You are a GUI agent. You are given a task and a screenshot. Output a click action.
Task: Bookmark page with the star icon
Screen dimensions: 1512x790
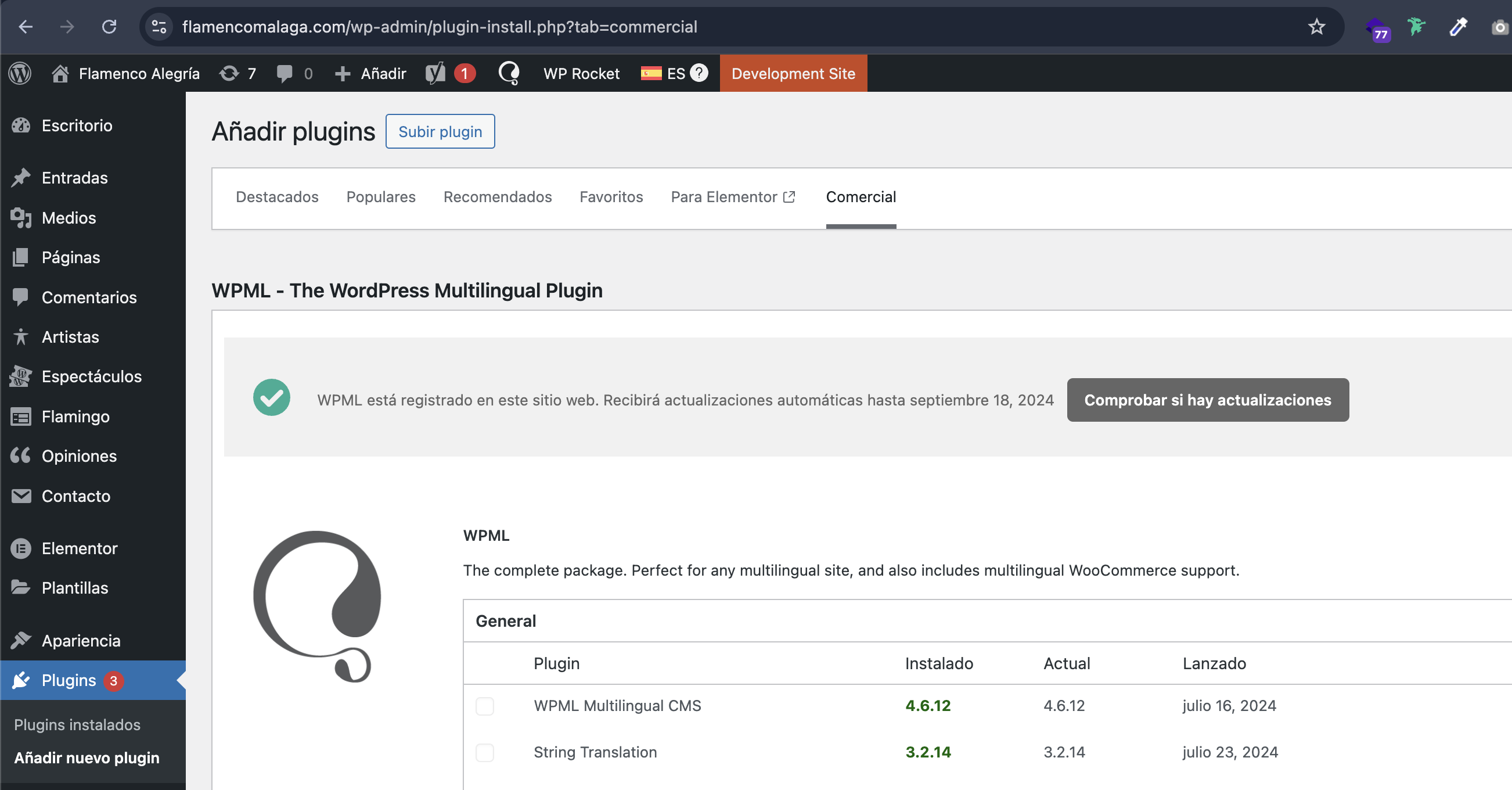[x=1316, y=27]
